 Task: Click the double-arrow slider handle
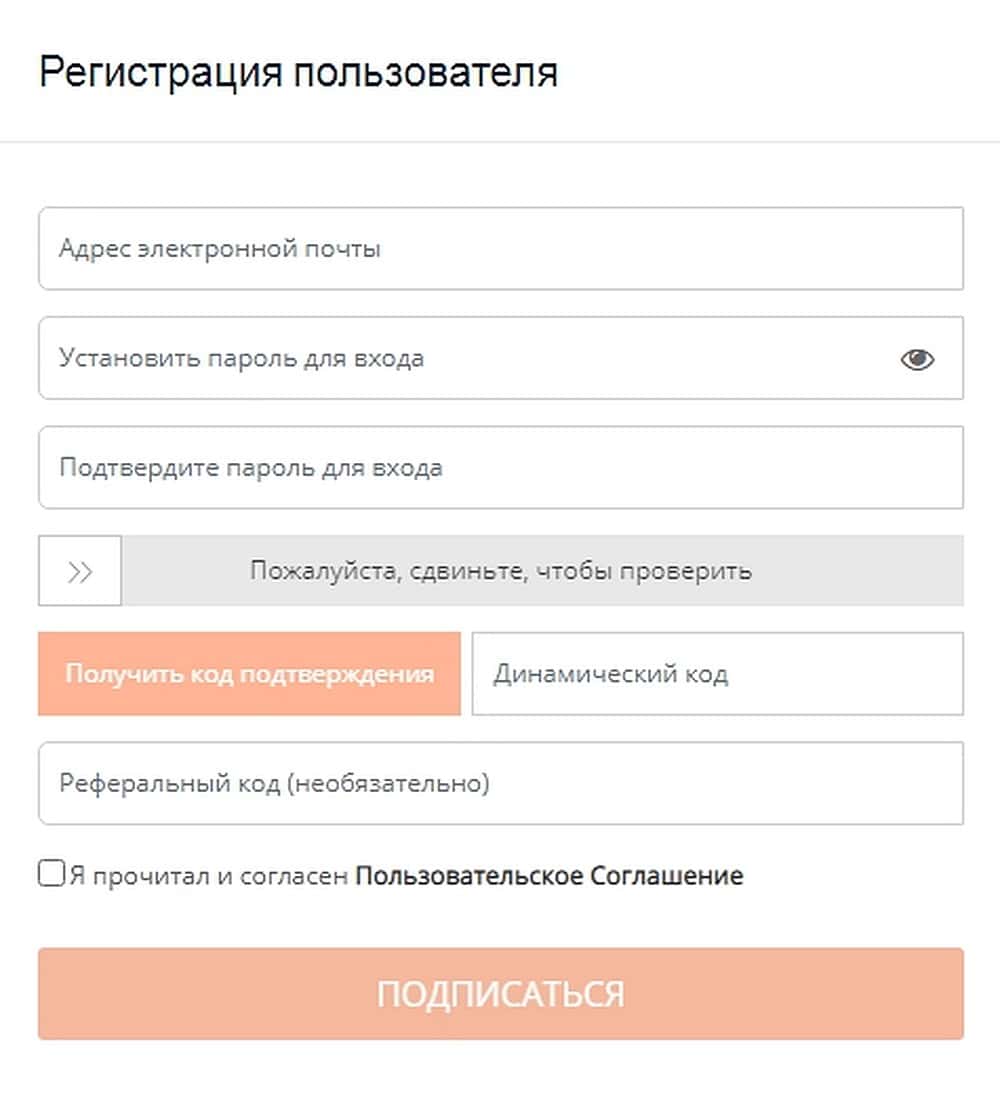click(80, 571)
